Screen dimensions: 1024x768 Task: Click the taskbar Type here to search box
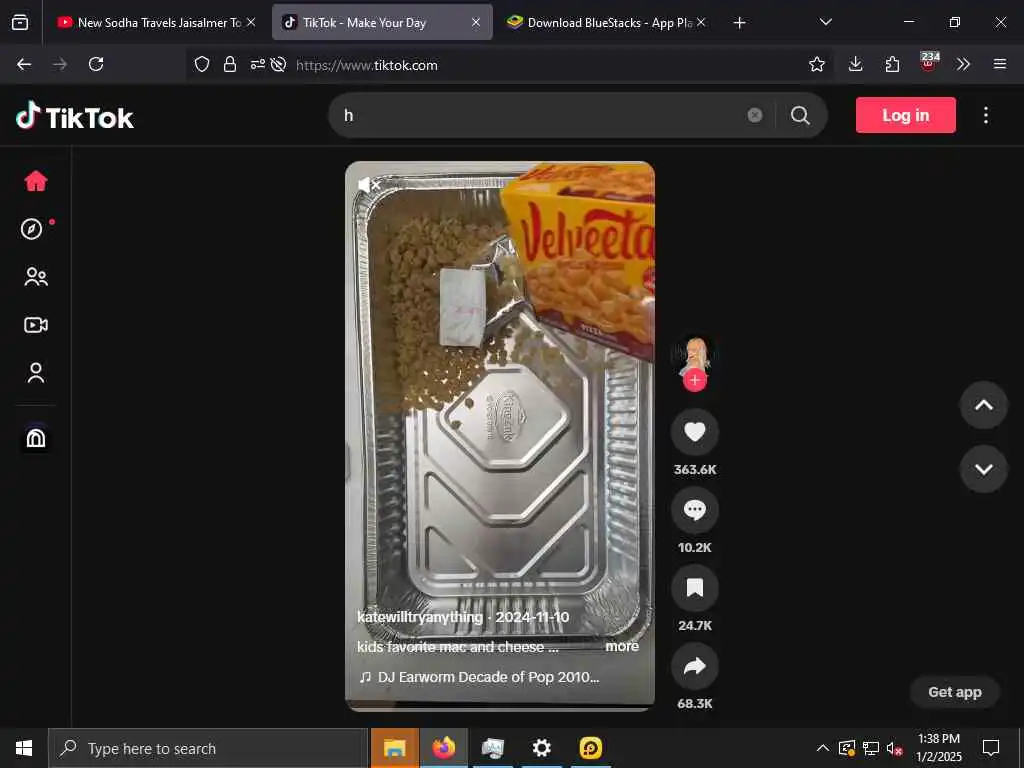click(208, 748)
